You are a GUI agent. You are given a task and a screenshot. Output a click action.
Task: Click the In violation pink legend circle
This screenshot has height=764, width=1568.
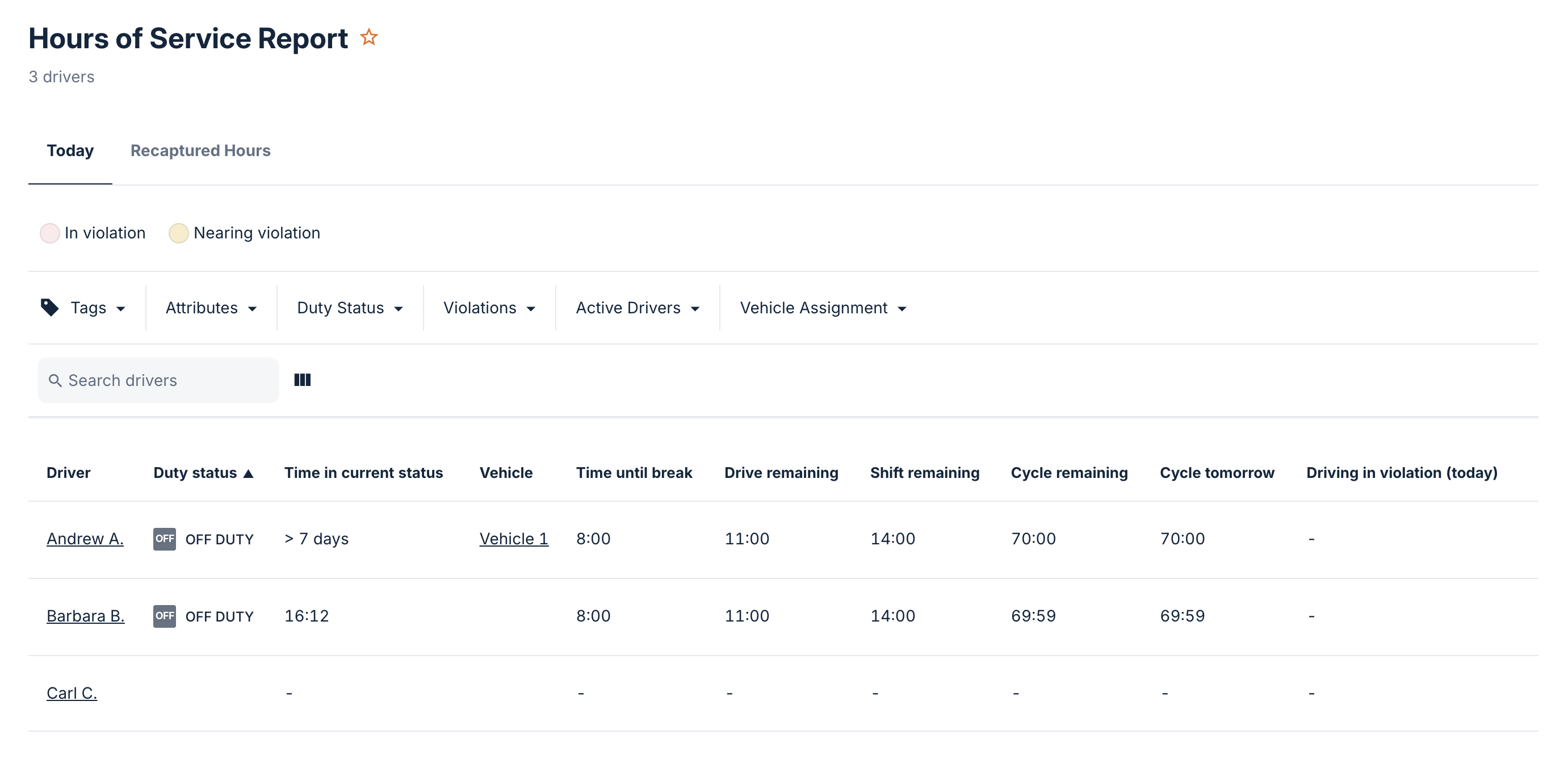(x=50, y=233)
